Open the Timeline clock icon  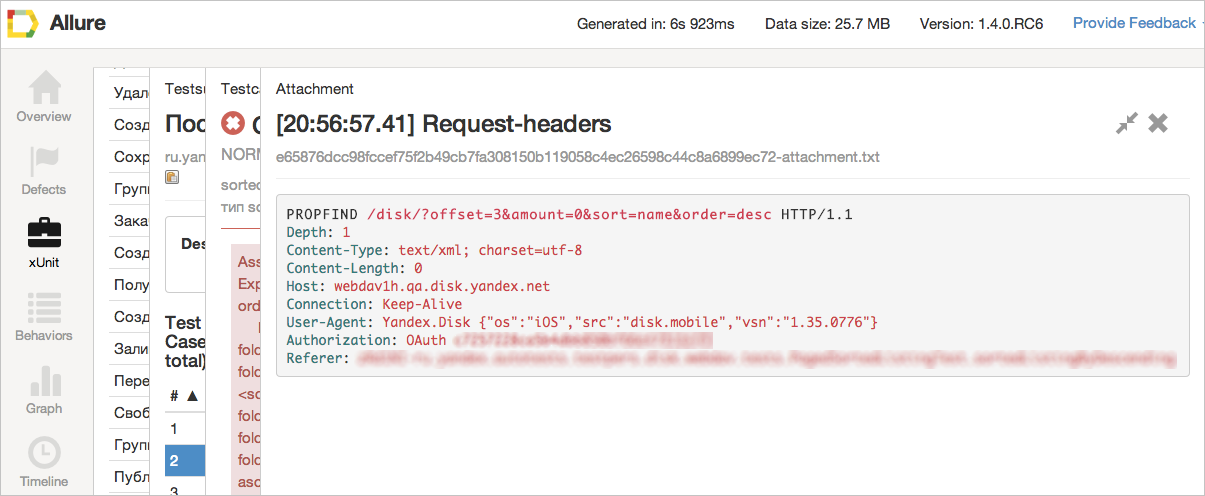click(x=44, y=453)
